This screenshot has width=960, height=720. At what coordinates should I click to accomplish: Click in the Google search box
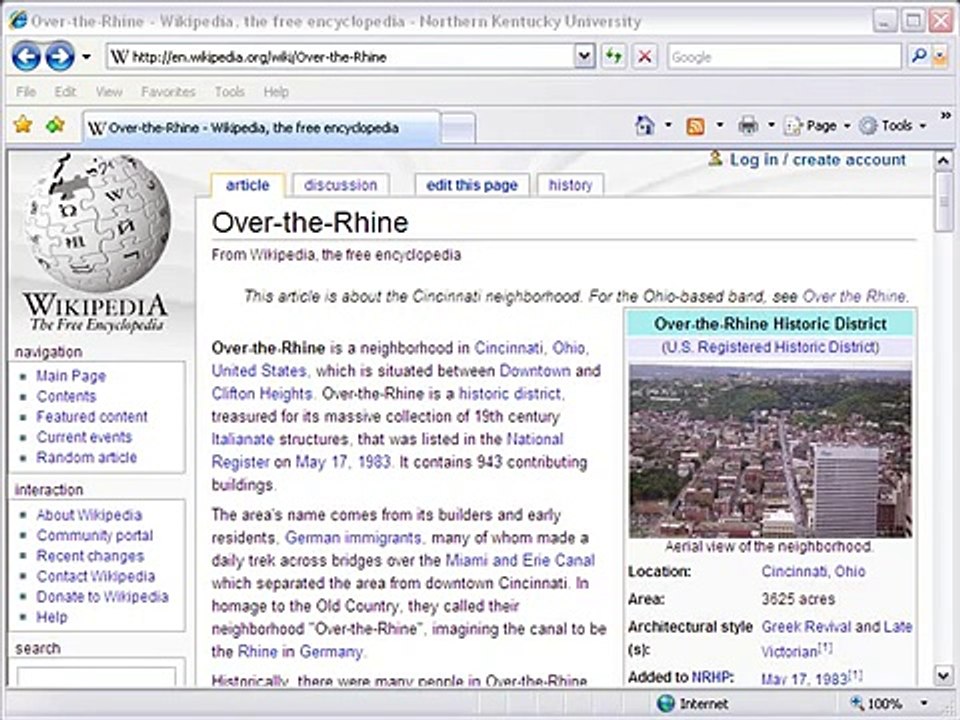coord(784,57)
